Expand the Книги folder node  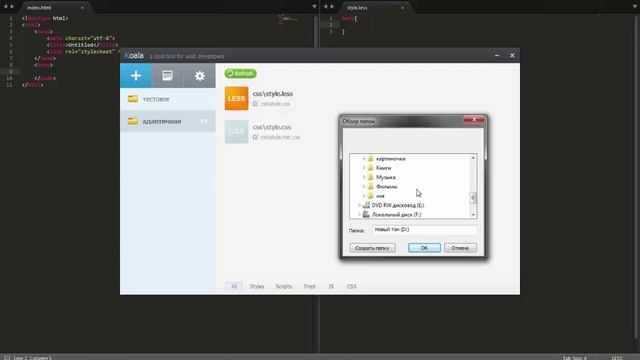click(364, 168)
